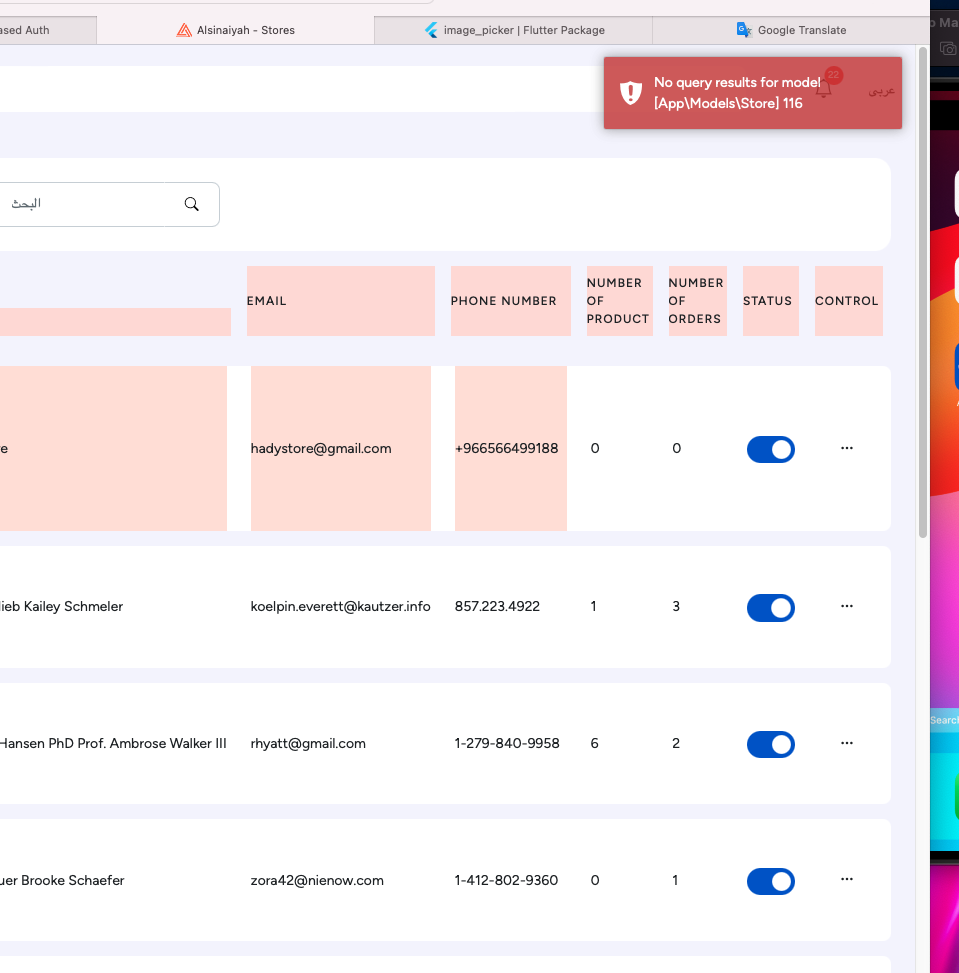Viewport: 959px width, 973px height.
Task: Focus the البحث search input field
Action: [x=90, y=204]
